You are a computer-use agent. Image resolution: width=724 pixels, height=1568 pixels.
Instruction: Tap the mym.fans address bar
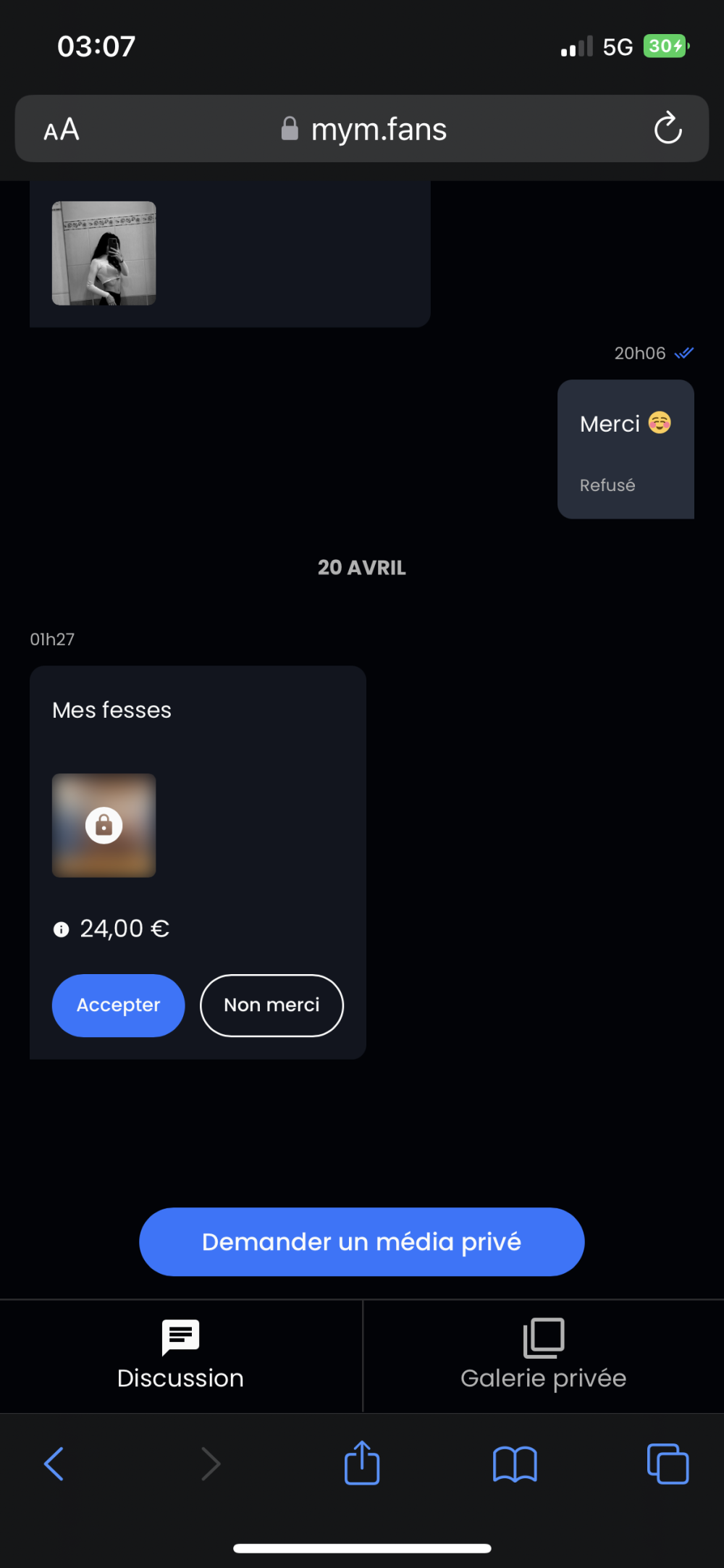[x=362, y=129]
